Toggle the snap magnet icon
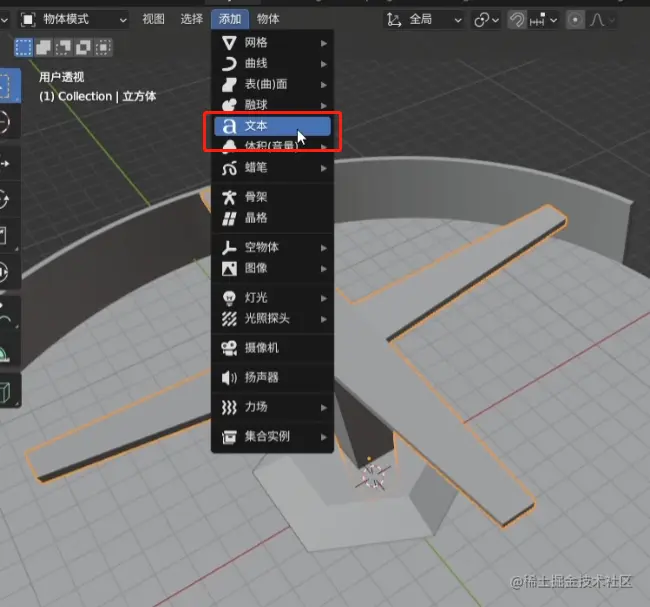Screen dimensions: 650x607 tap(517, 19)
